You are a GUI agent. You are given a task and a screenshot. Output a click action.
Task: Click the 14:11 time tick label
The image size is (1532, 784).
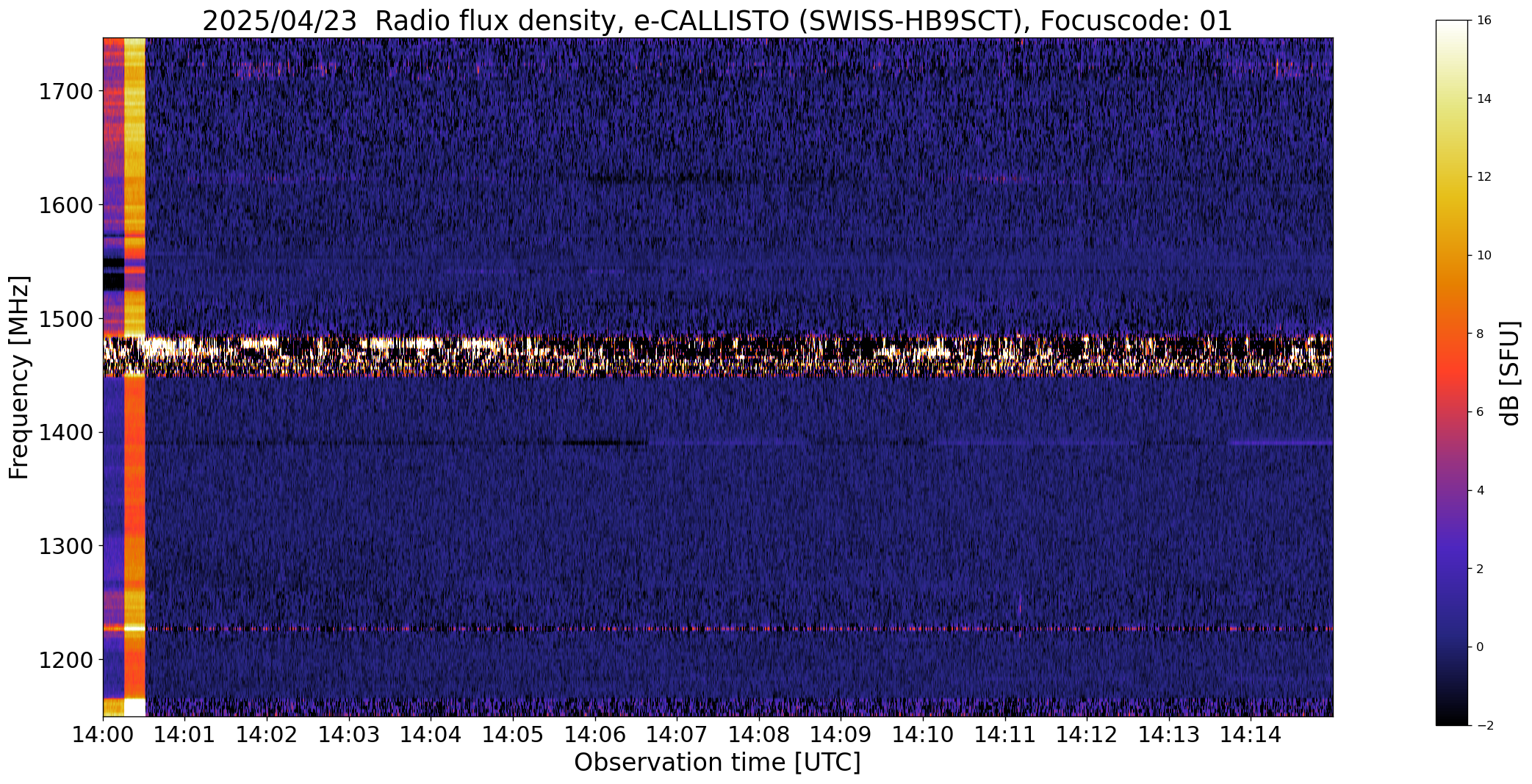pos(1005,735)
